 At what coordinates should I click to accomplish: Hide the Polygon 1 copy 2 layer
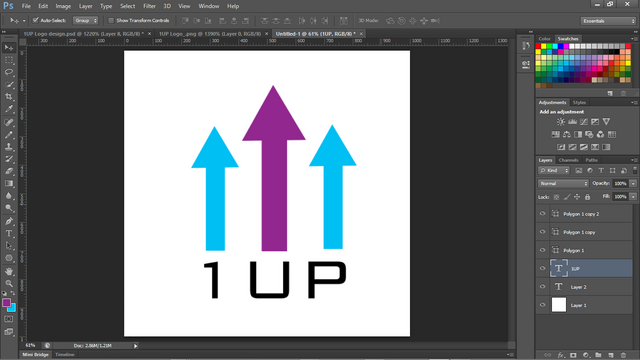[x=542, y=213]
